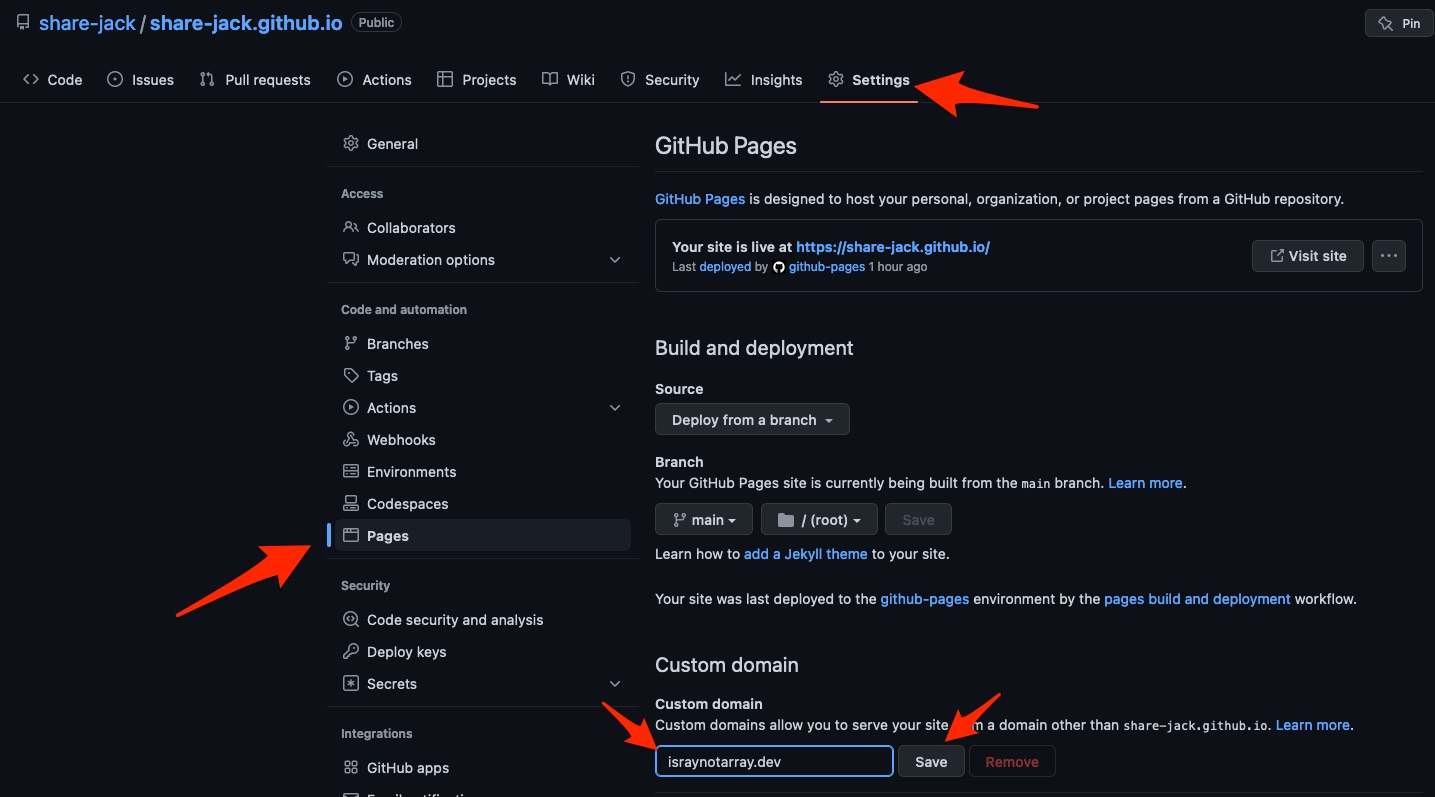The width and height of the screenshot is (1435, 797).
Task: Open the main branch selector dropdown
Action: coord(706,520)
